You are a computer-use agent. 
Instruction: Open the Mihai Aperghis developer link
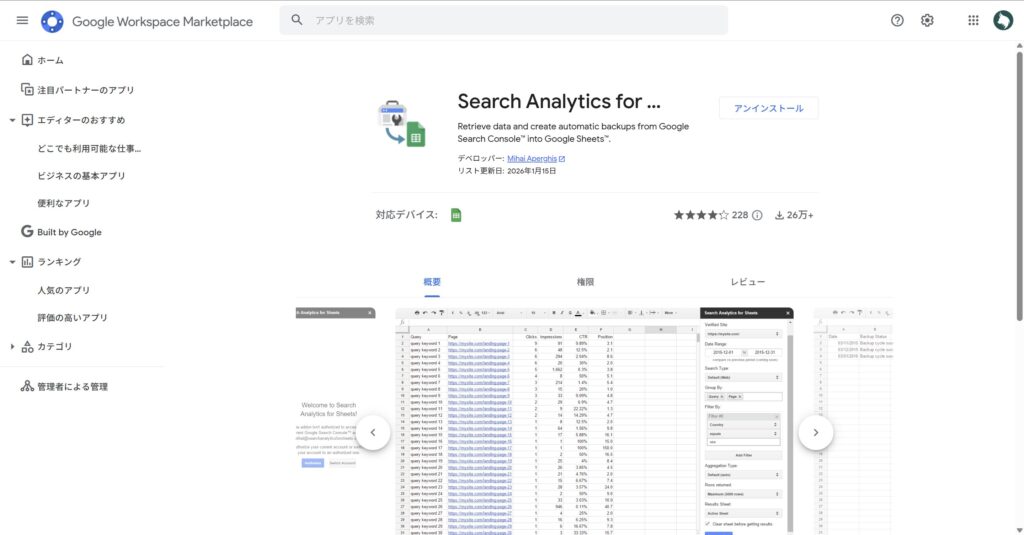coord(532,159)
